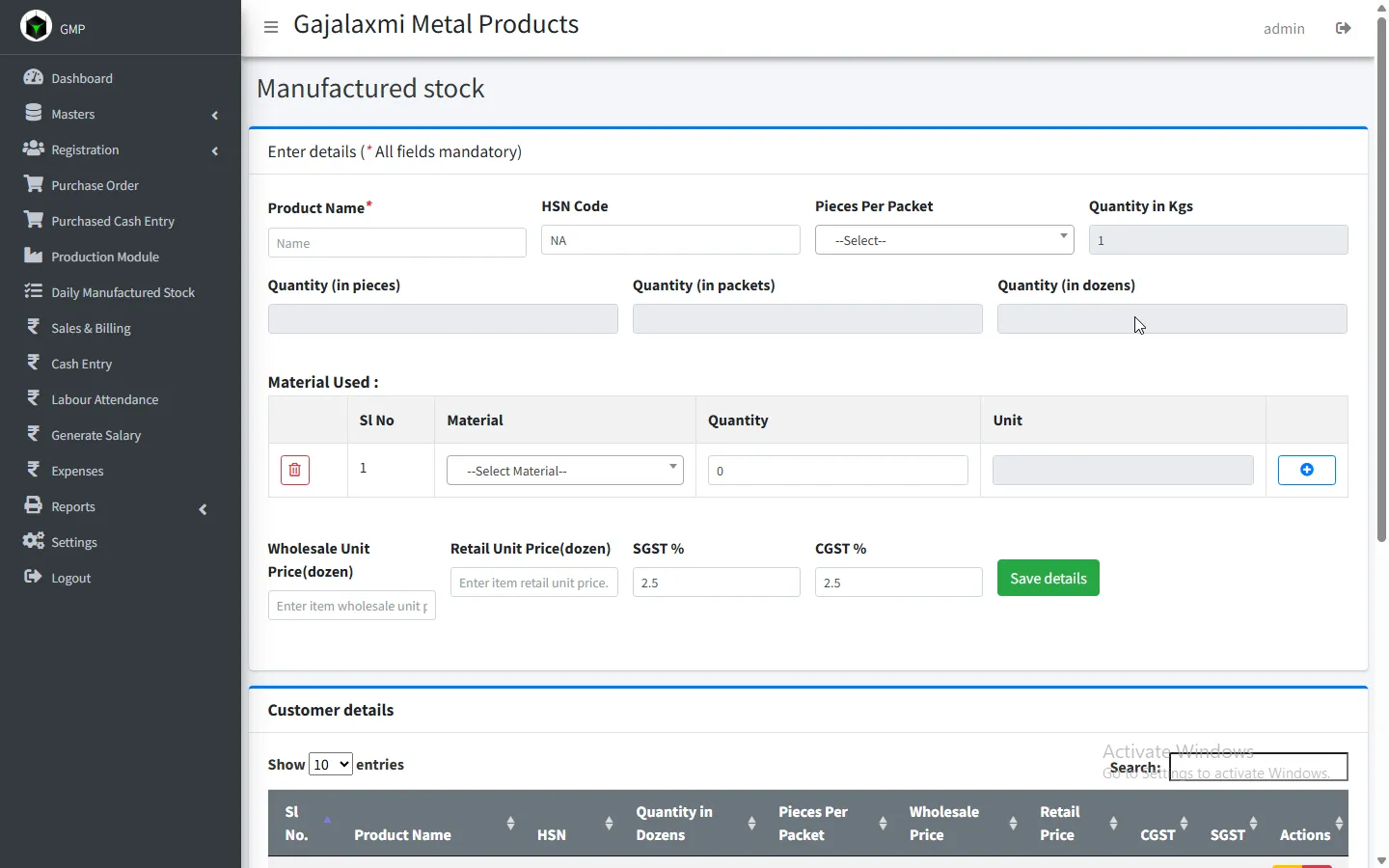Click the Settings gears icon
Image resolution: width=1389 pixels, height=868 pixels.
pyautogui.click(x=34, y=541)
